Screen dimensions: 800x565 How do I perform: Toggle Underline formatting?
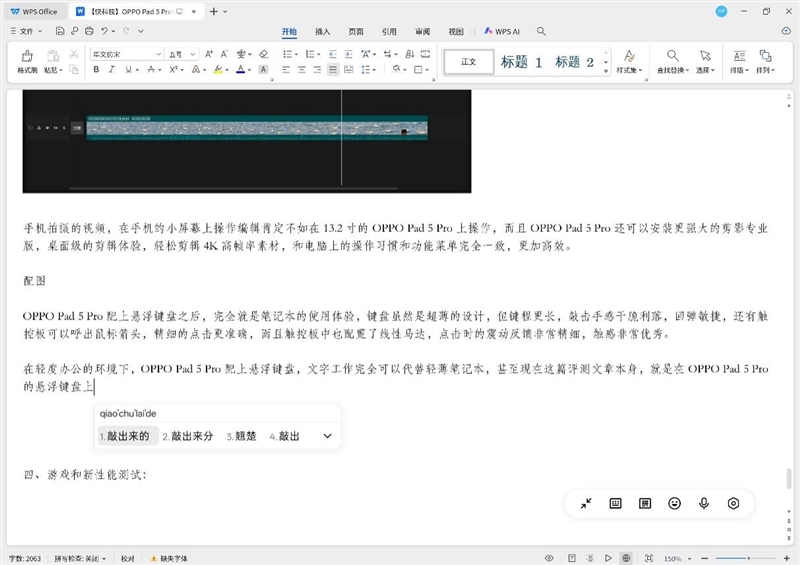tap(128, 69)
